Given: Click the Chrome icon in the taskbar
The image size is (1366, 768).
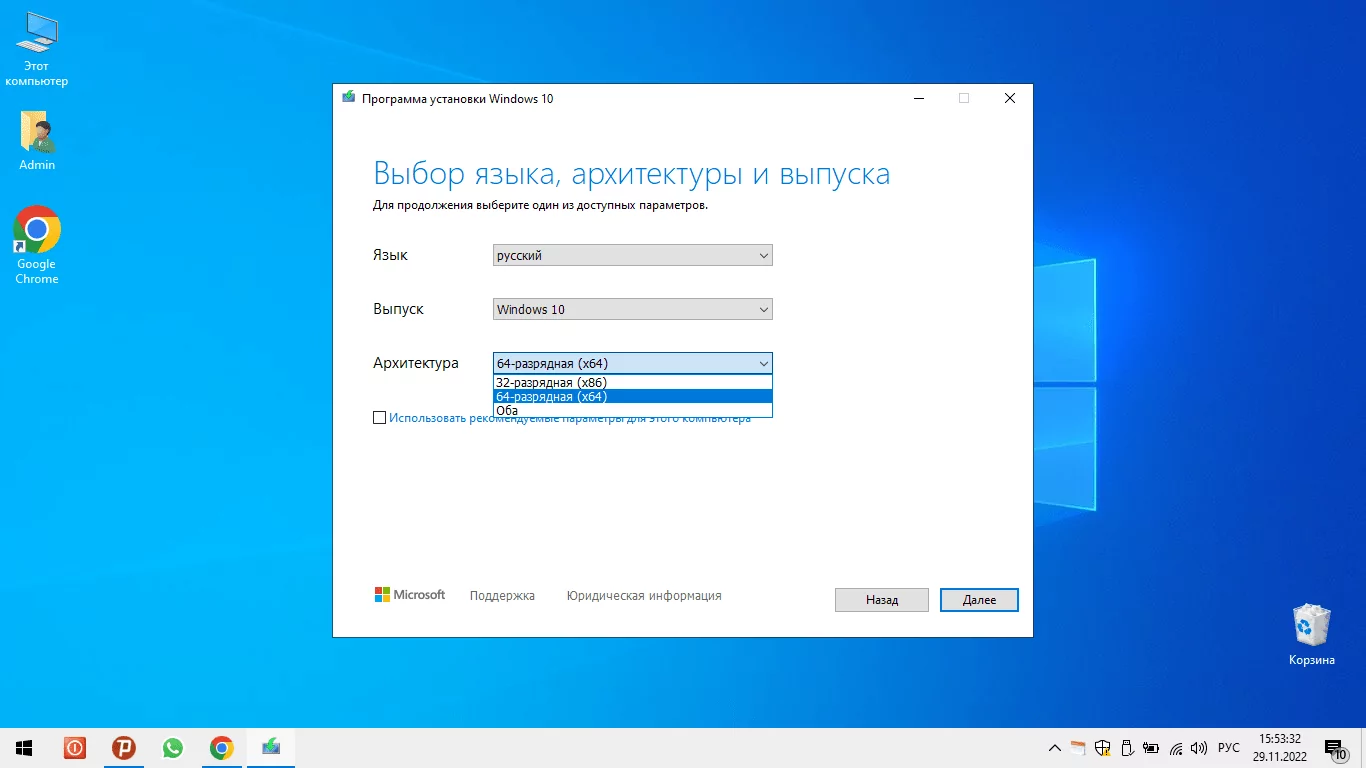Looking at the screenshot, I should [222, 748].
